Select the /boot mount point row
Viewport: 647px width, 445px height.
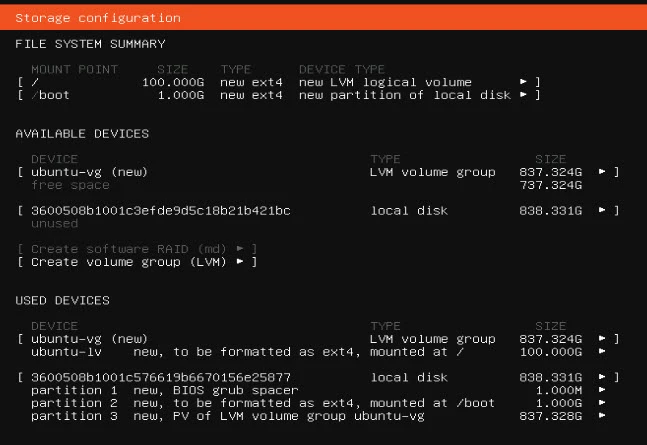pyautogui.click(x=50, y=95)
